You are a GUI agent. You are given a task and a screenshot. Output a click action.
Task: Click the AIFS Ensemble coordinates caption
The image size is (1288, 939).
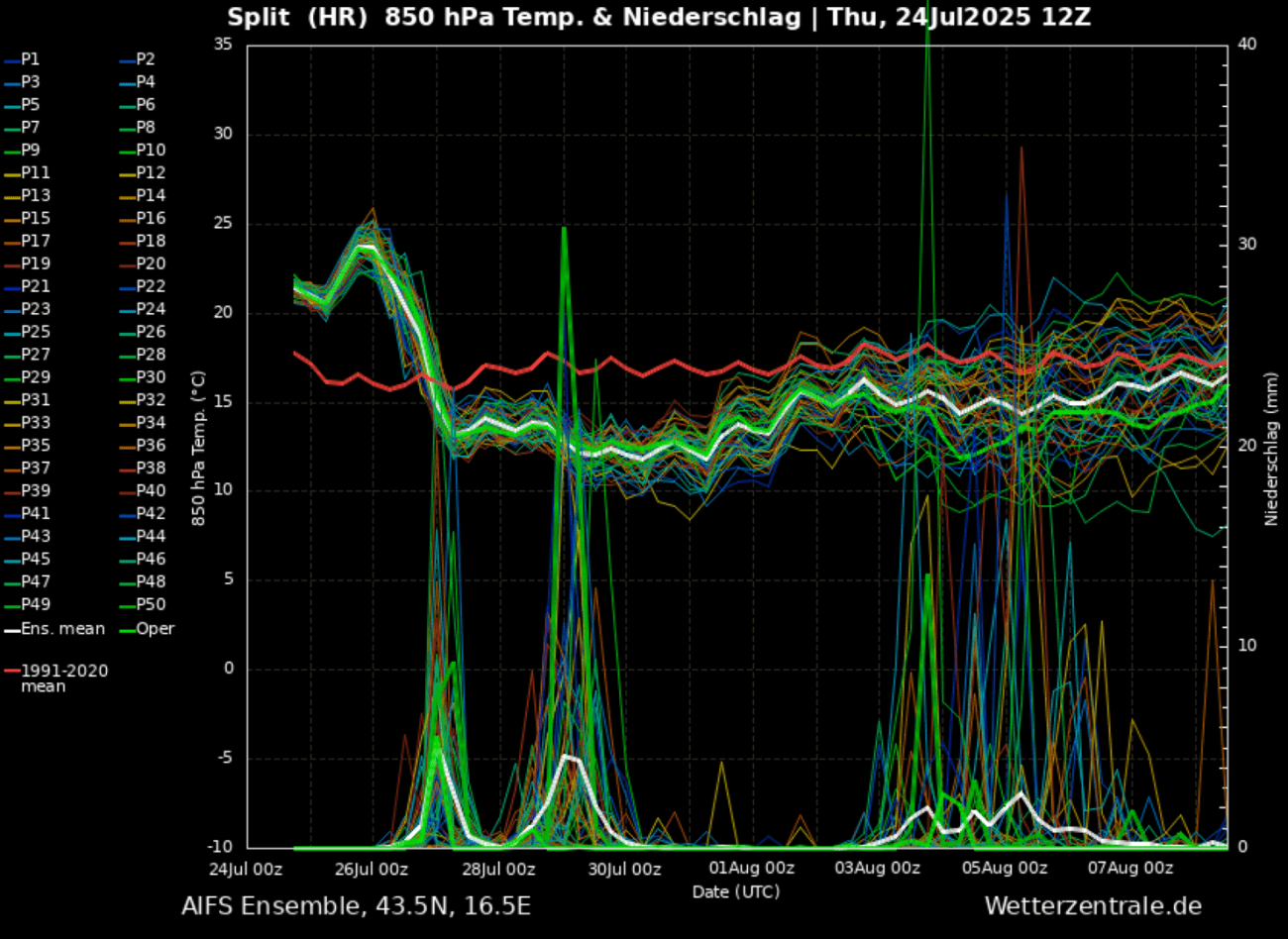click(356, 906)
